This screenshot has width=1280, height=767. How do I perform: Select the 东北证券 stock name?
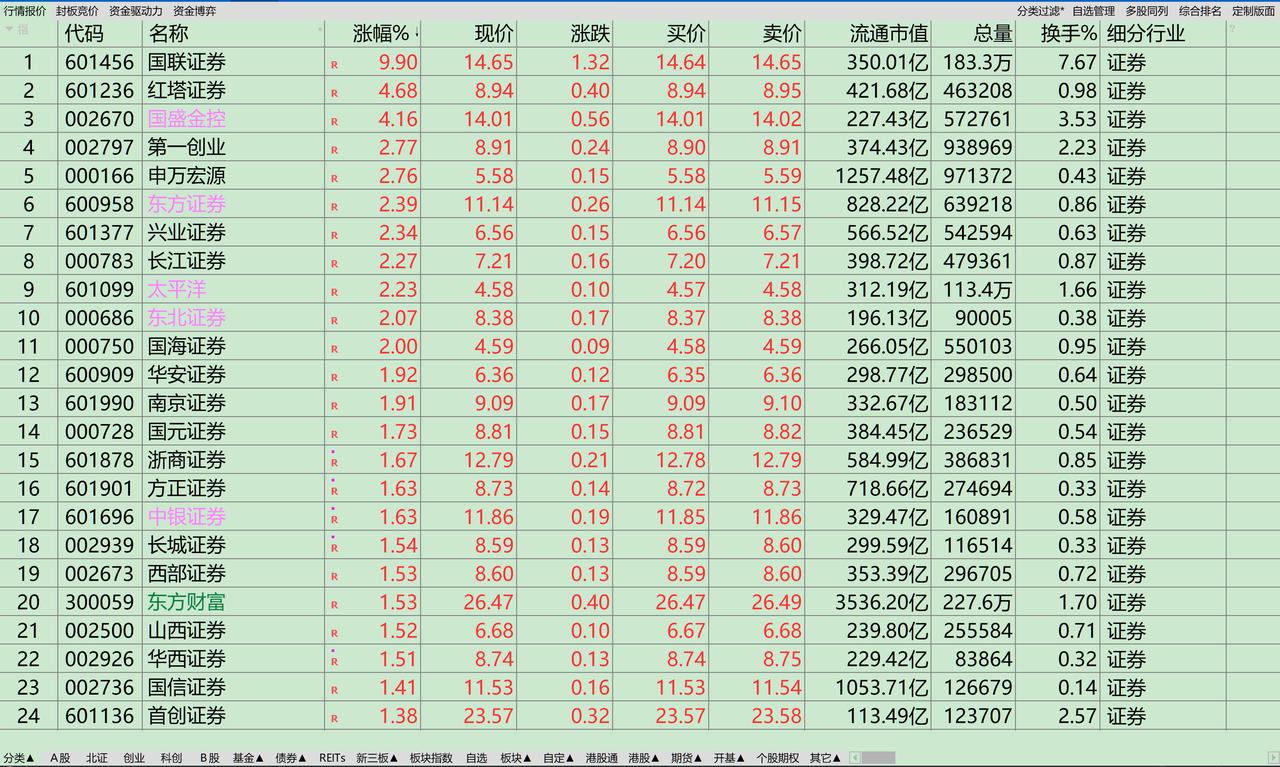(187, 318)
